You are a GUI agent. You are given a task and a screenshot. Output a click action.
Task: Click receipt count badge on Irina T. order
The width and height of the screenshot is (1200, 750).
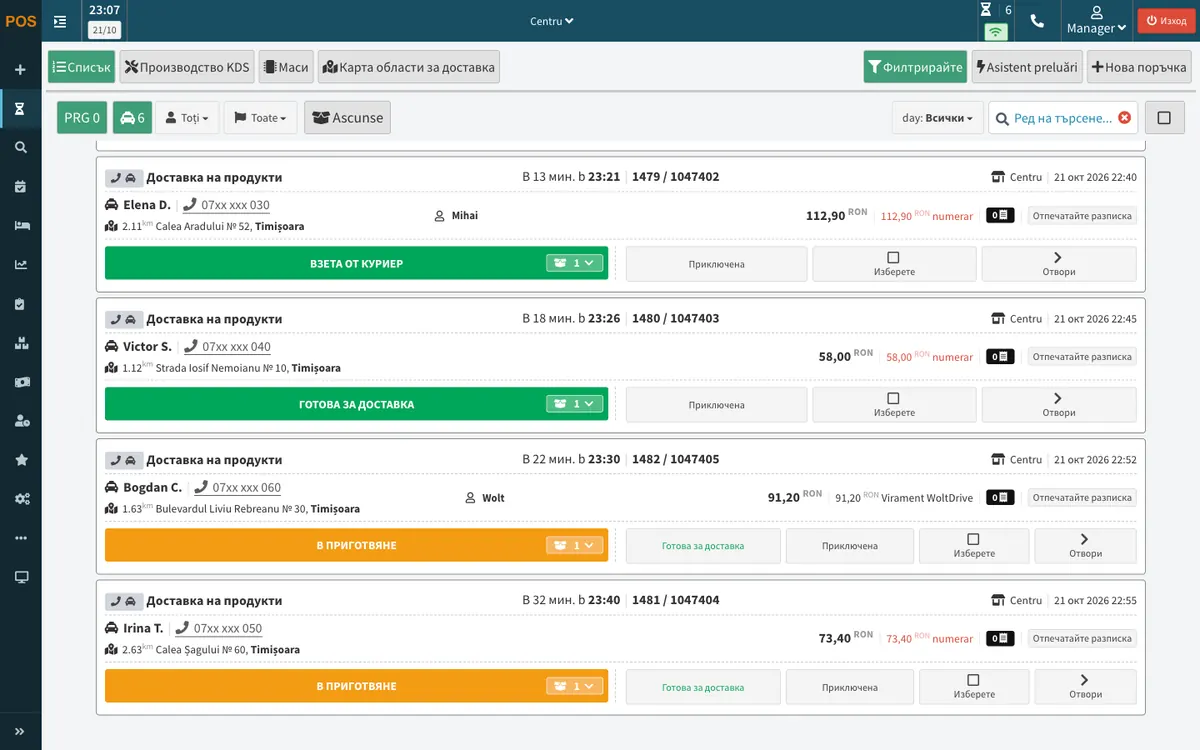click(x=1000, y=638)
